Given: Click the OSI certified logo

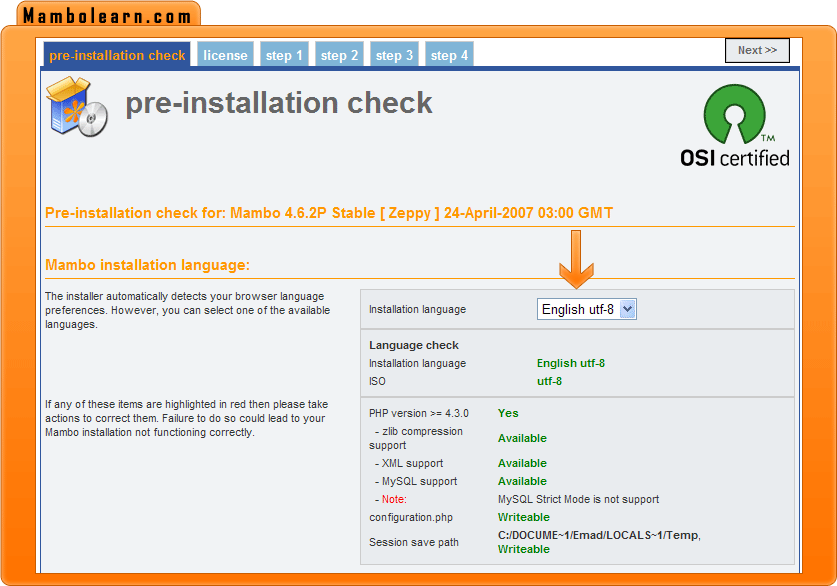Looking at the screenshot, I should click(x=735, y=125).
